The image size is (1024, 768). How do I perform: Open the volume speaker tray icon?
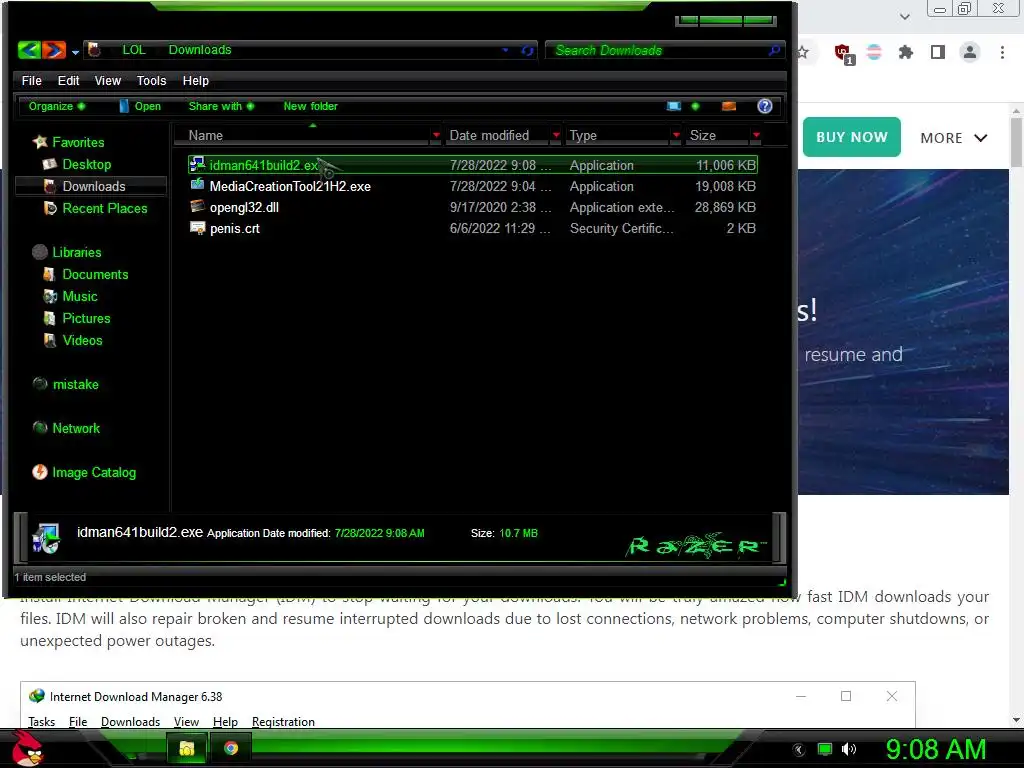(848, 749)
